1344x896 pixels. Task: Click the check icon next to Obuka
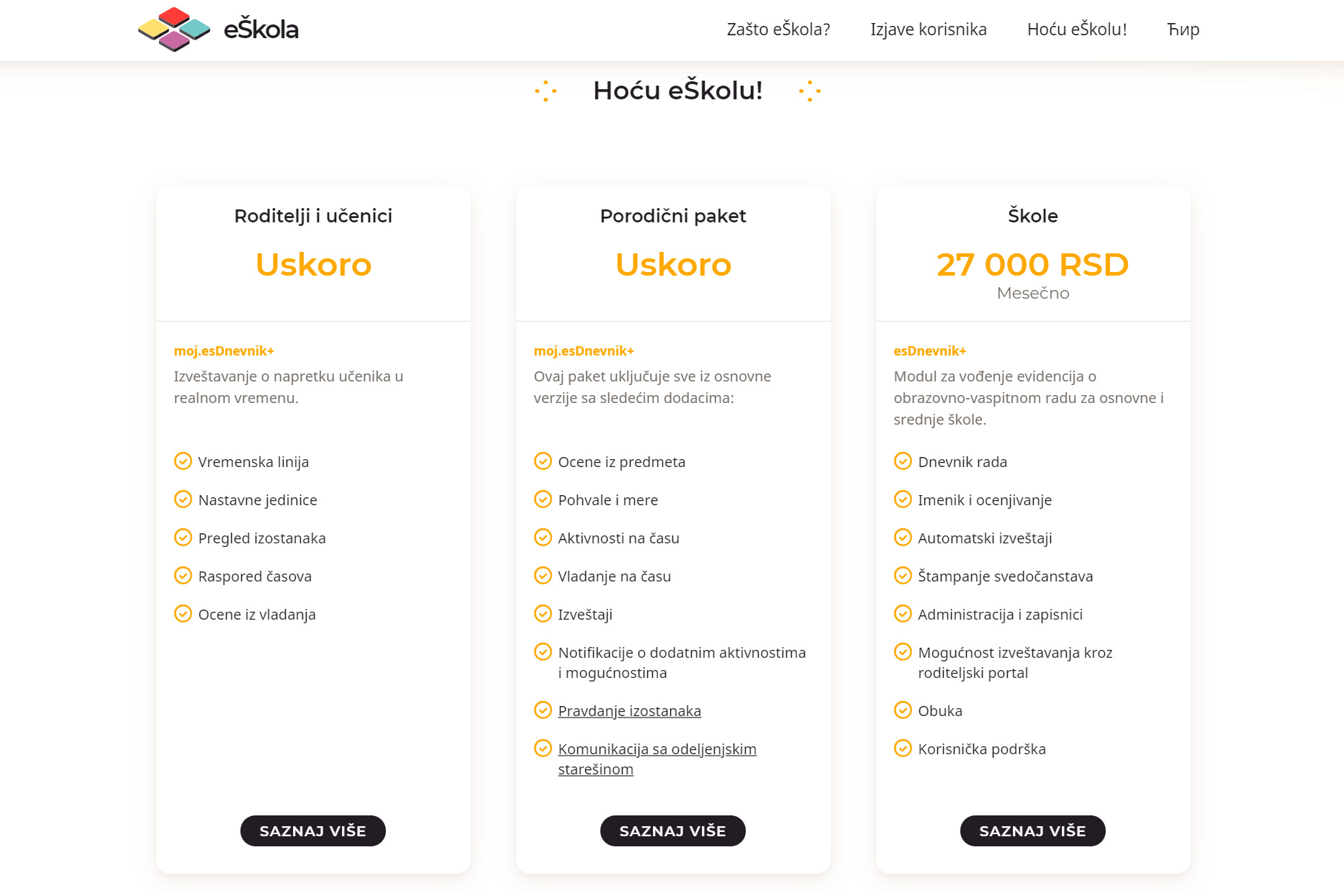tap(903, 710)
